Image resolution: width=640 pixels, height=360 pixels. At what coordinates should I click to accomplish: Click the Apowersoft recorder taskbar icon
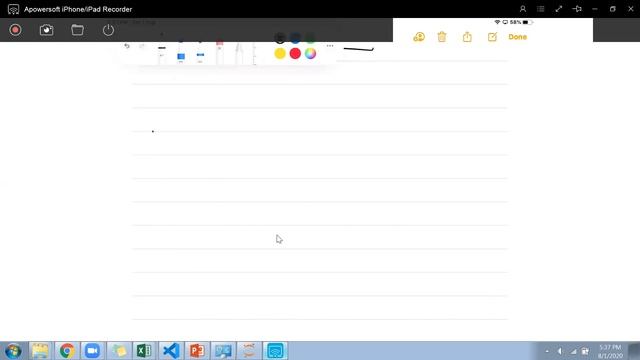(275, 351)
